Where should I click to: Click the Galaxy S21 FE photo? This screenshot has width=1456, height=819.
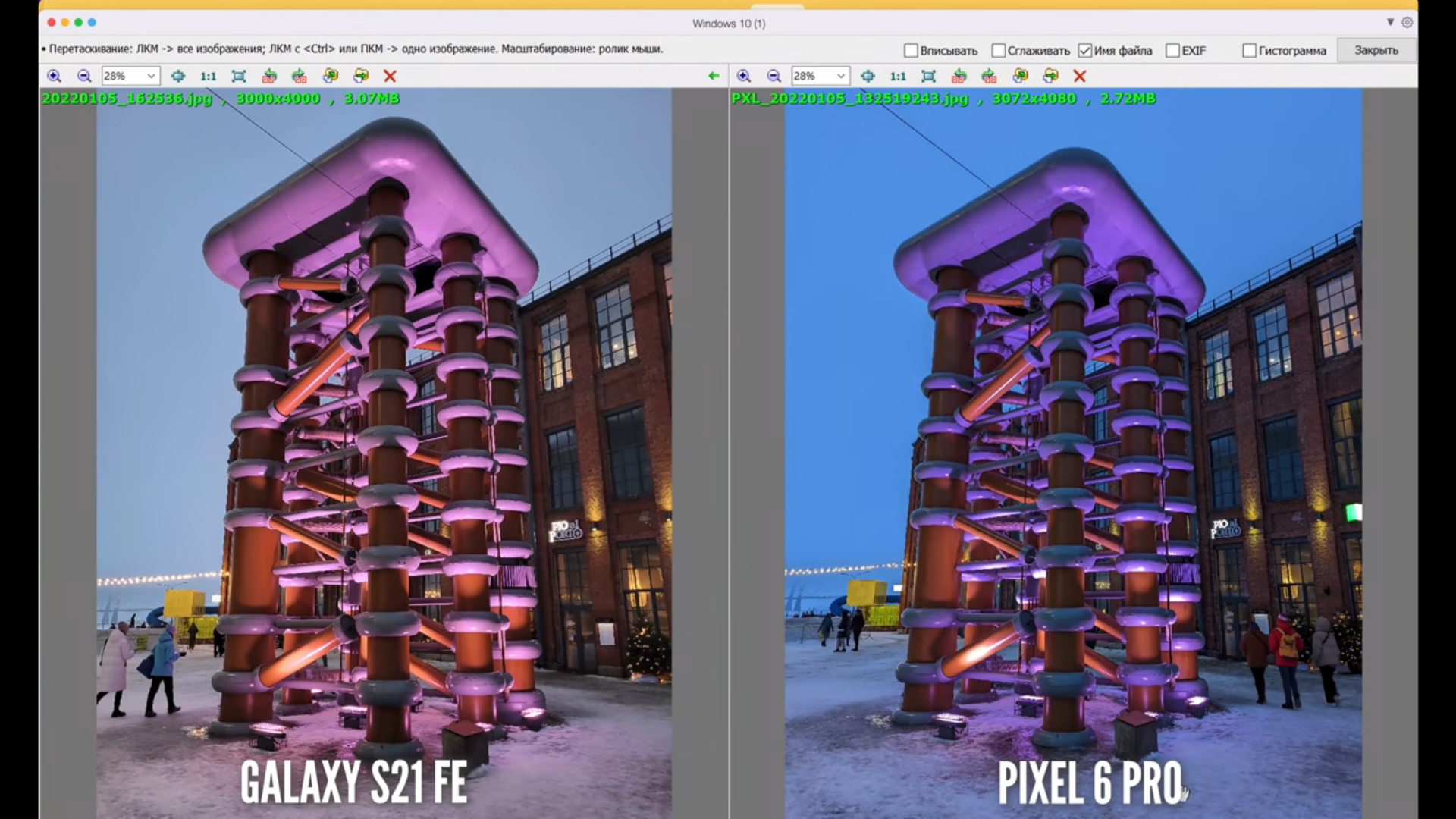384,453
